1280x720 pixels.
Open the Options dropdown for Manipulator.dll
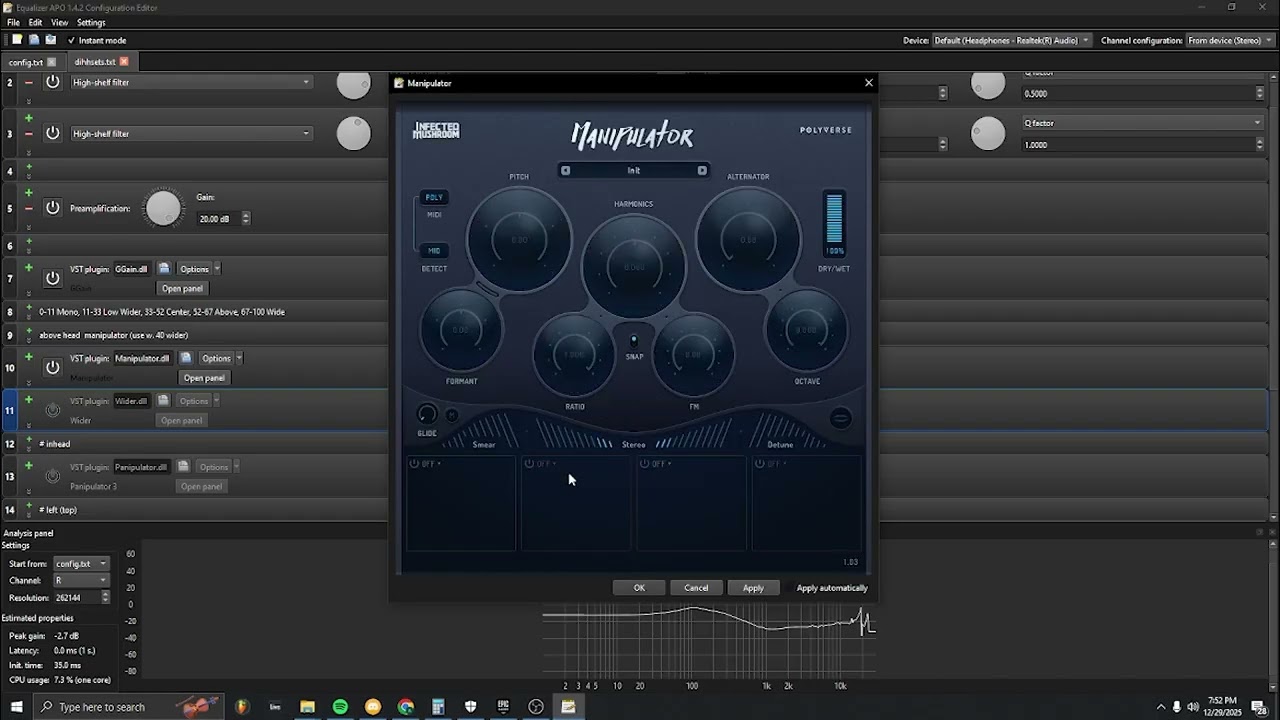pyautogui.click(x=220, y=358)
